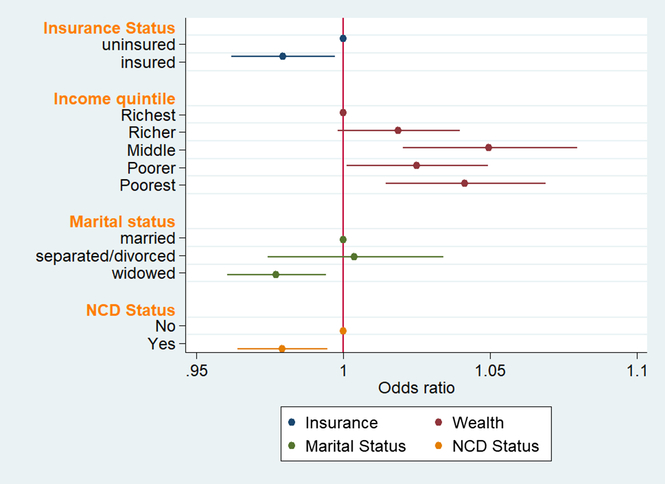The width and height of the screenshot is (665, 484).
Task: Select the widowed data point
Action: tap(276, 274)
